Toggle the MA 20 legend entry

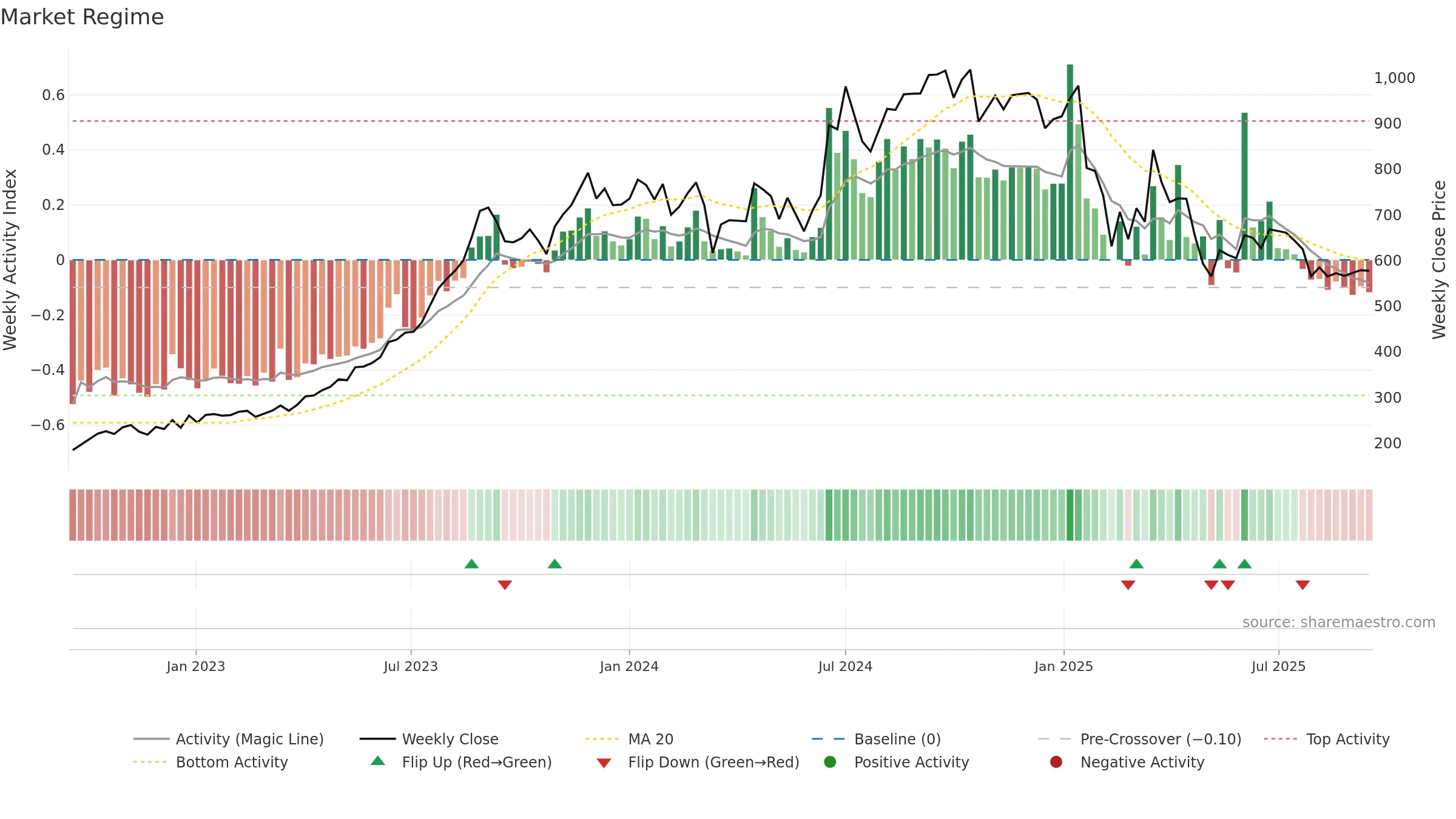(x=629, y=739)
